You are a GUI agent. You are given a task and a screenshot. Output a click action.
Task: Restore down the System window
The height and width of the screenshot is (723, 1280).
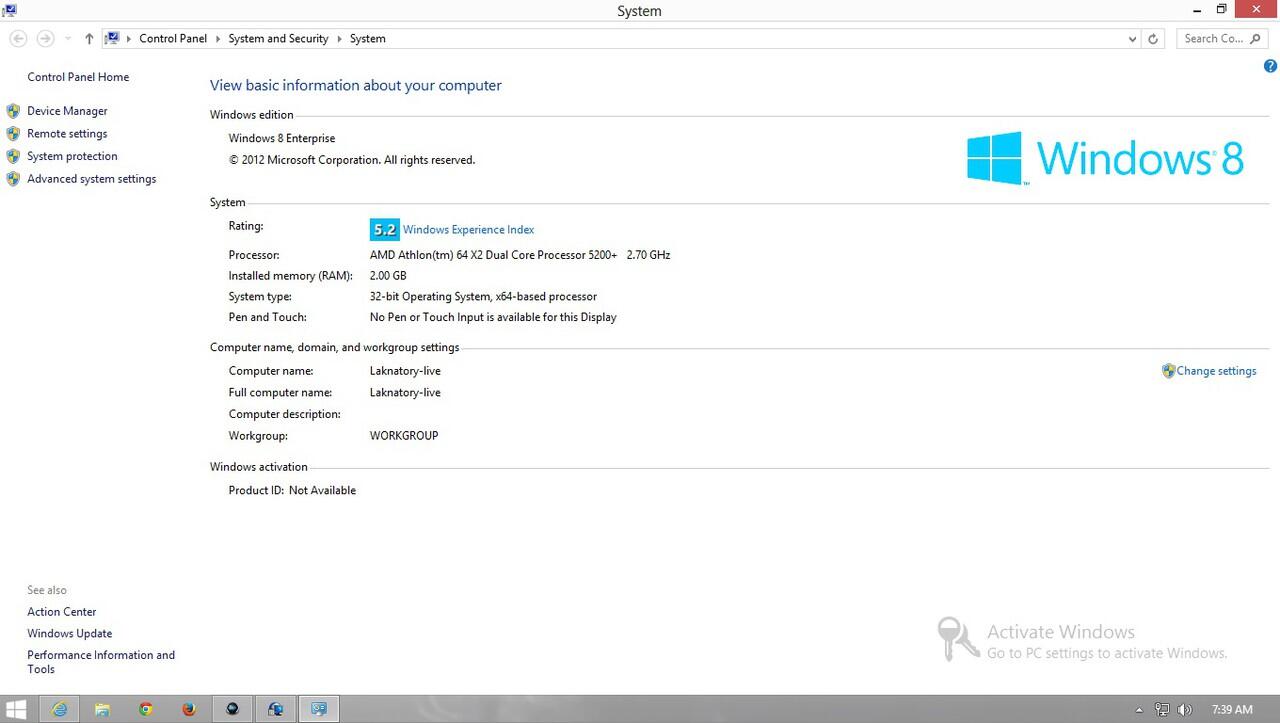tap(1221, 9)
